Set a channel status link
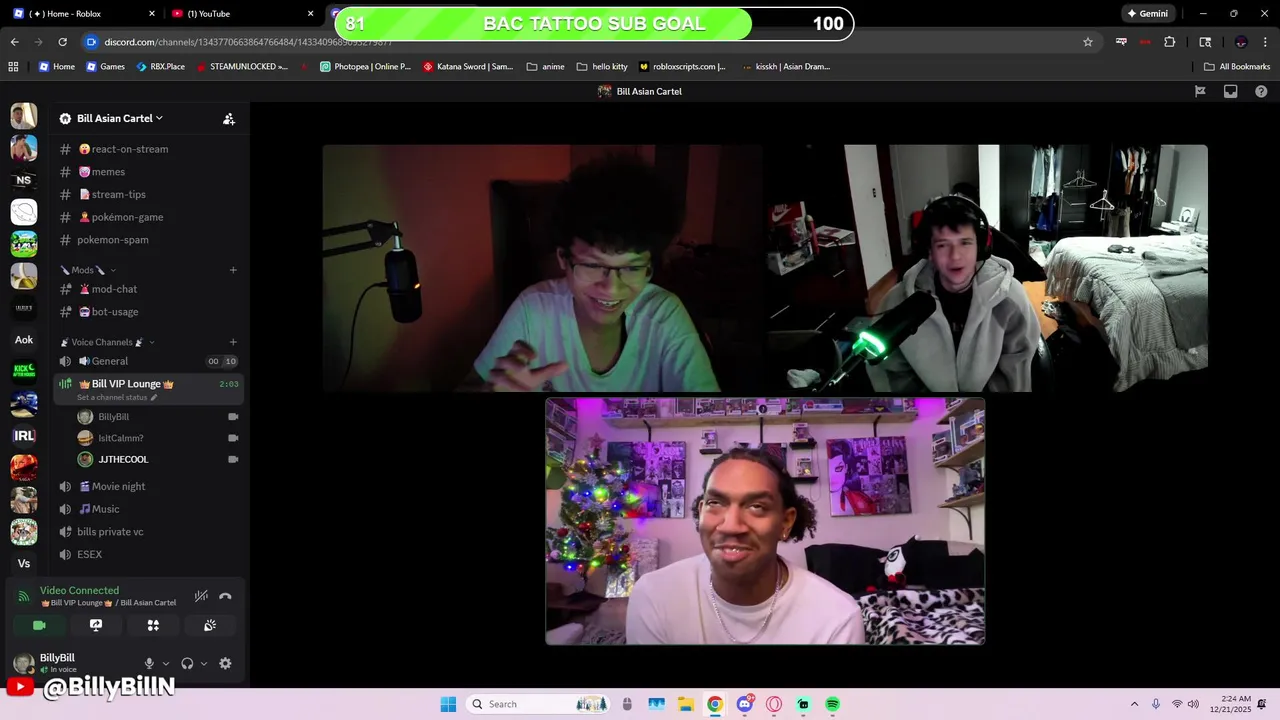 click(x=117, y=398)
